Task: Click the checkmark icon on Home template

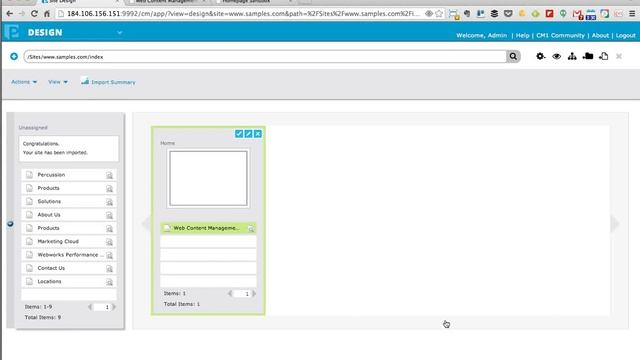Action: tap(239, 133)
